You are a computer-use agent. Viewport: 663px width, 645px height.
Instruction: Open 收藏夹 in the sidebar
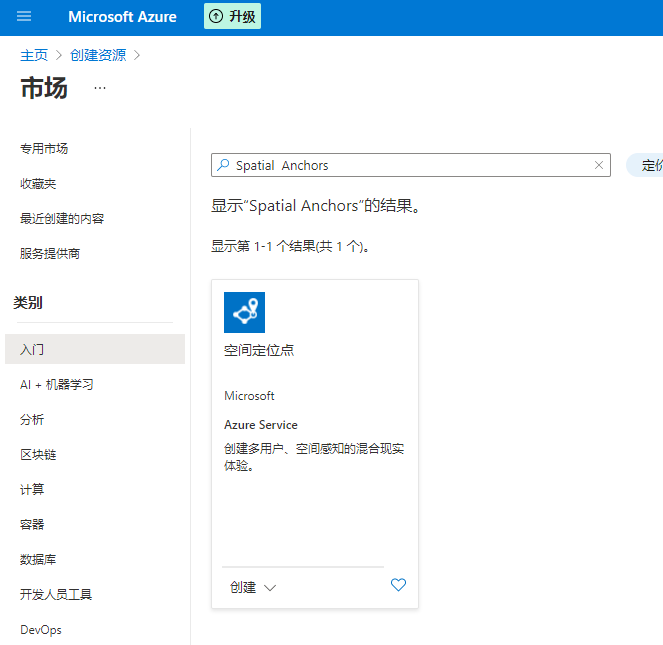tap(38, 184)
